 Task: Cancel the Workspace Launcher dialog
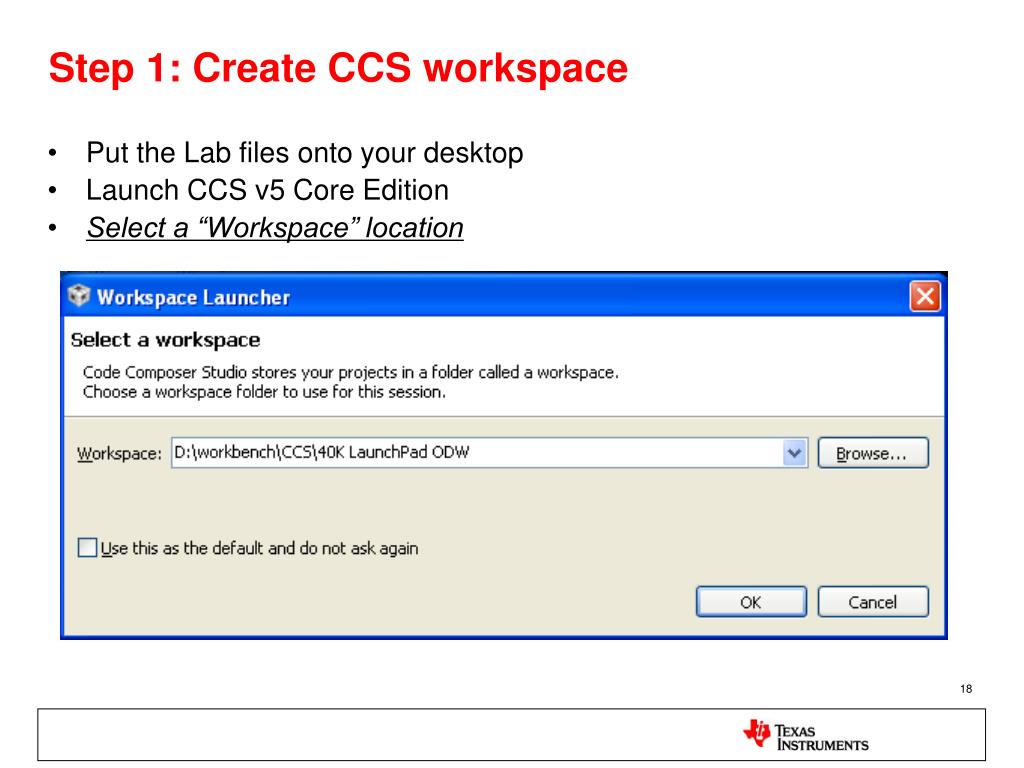tap(872, 601)
